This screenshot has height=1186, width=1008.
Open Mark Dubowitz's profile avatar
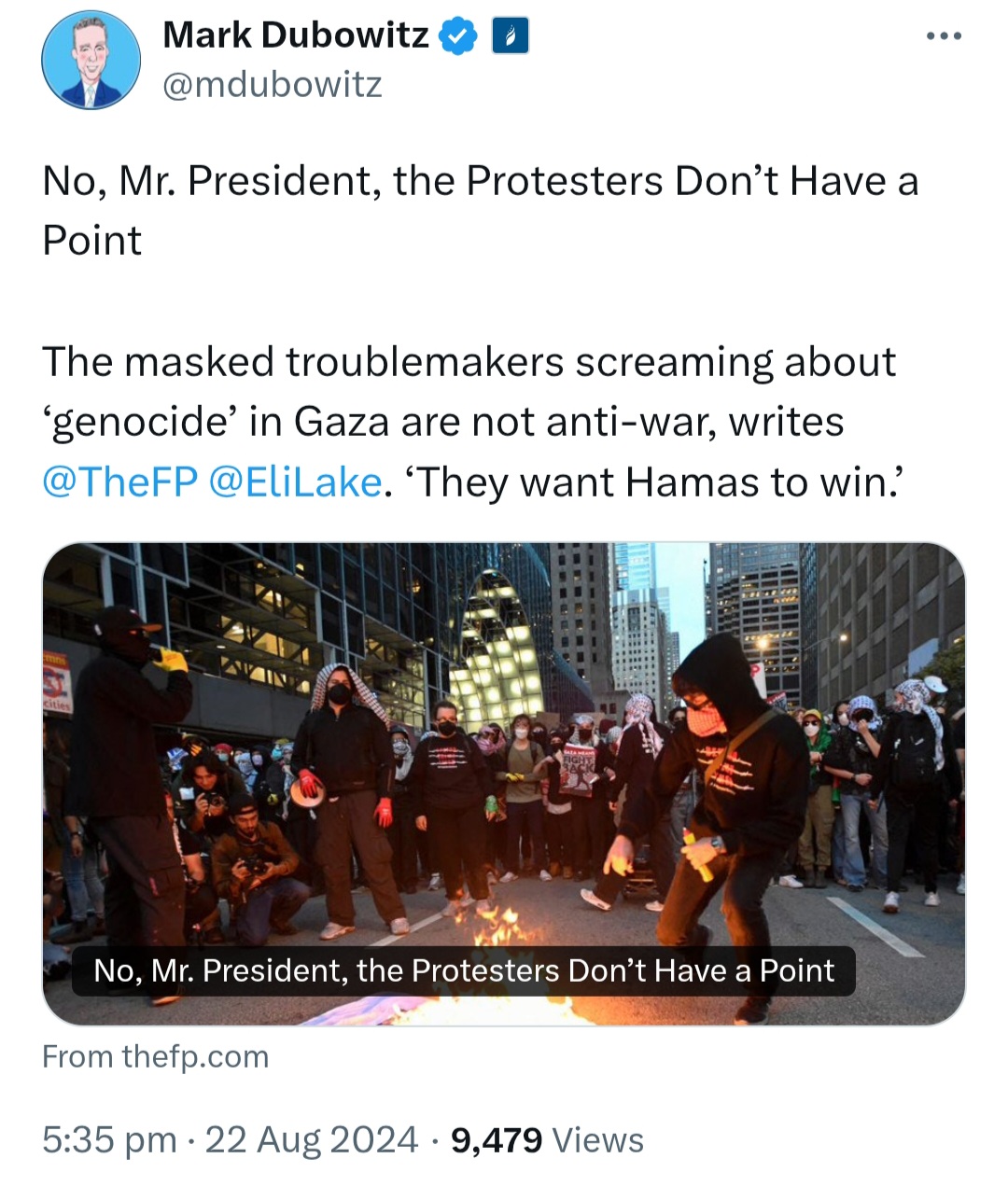[91, 61]
